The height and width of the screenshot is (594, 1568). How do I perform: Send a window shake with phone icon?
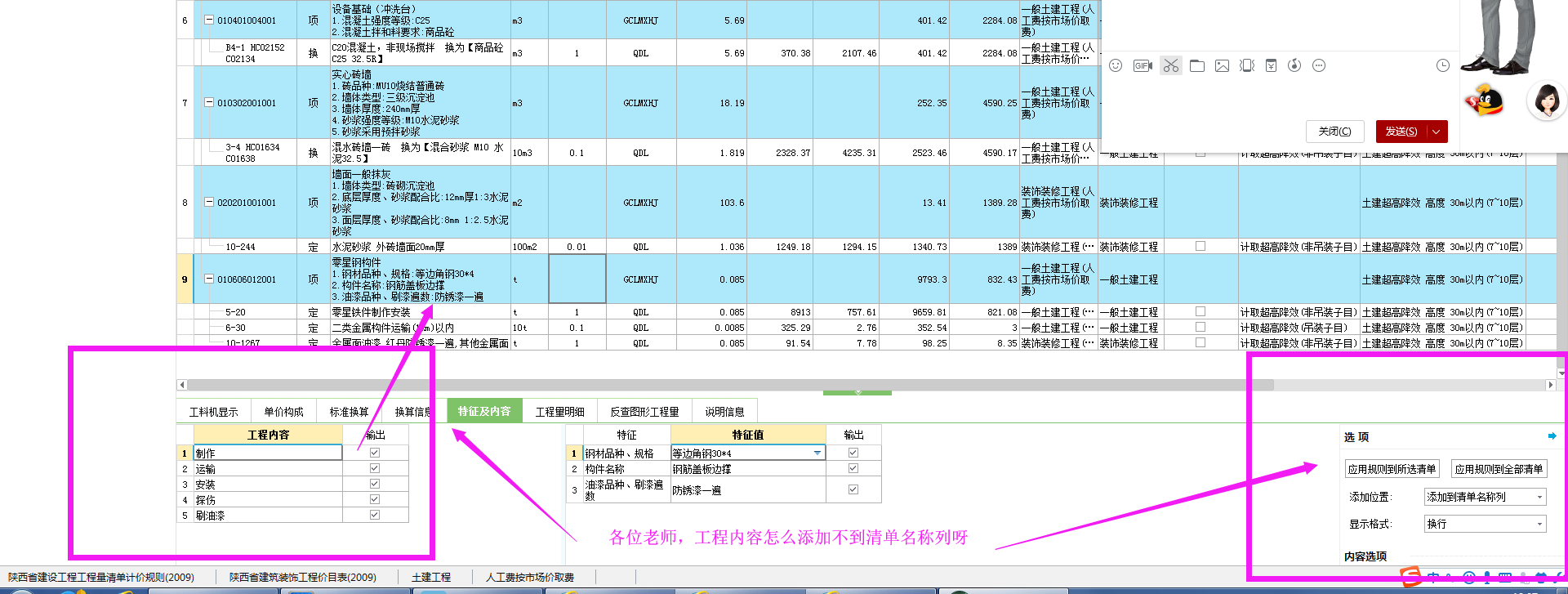pyautogui.click(x=1247, y=65)
